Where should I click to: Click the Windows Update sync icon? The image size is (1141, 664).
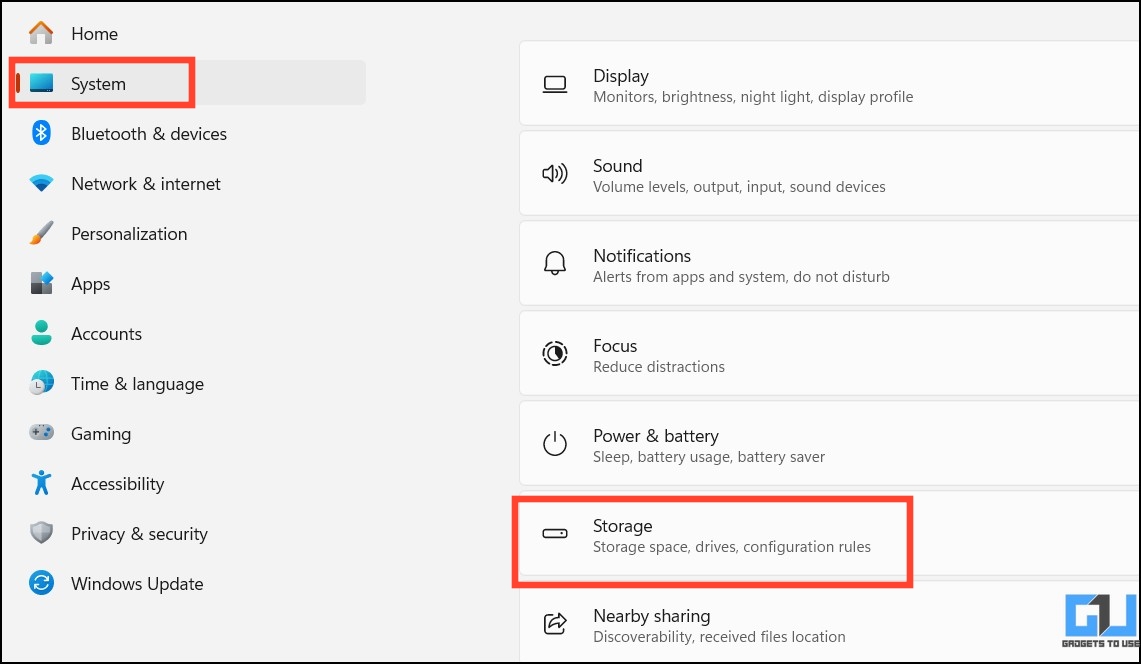tap(41, 583)
